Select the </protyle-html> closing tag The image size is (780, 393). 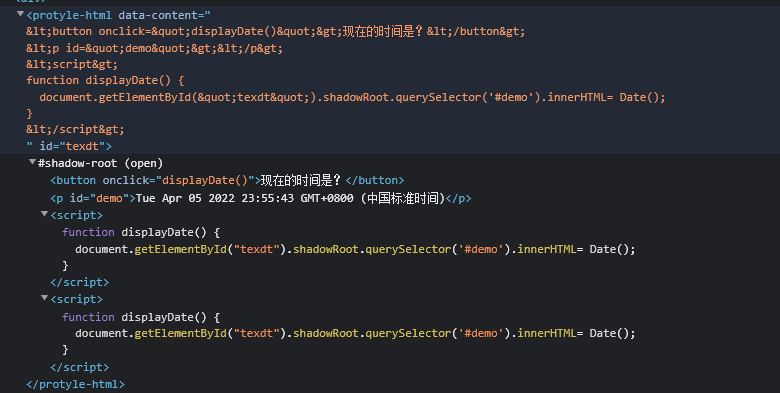point(76,384)
